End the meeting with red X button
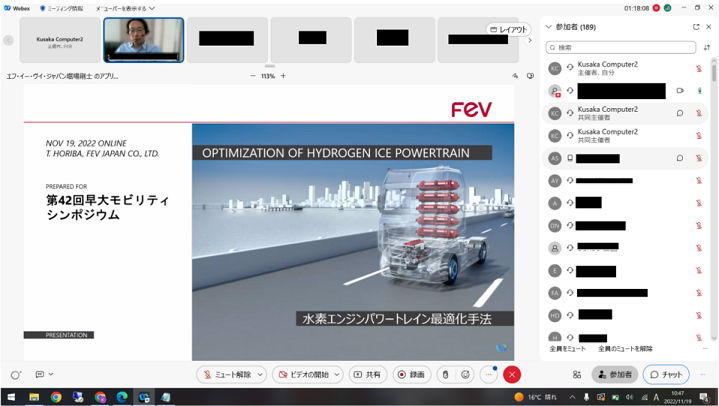The image size is (719, 406). (512, 375)
